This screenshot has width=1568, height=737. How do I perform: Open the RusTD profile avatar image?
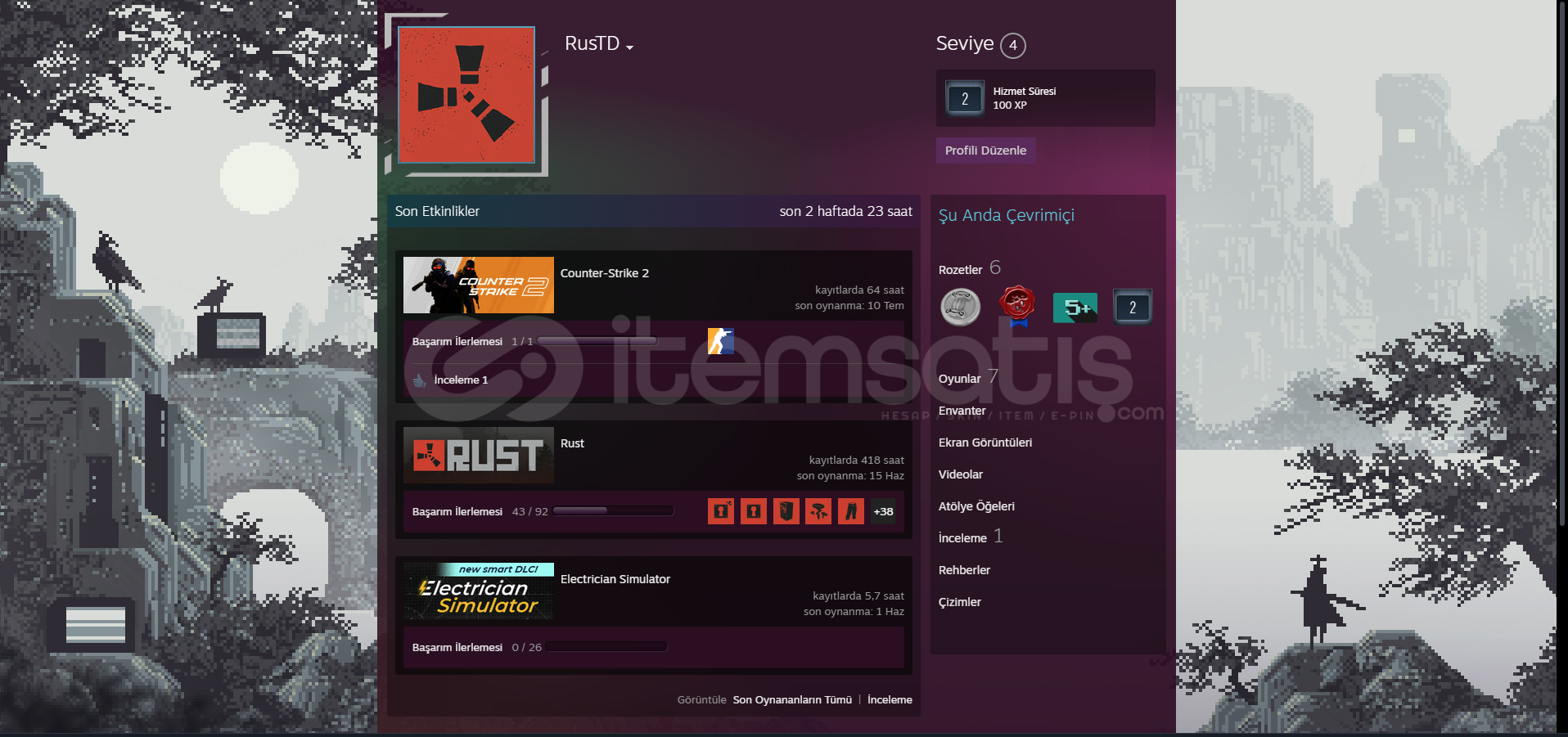466,95
